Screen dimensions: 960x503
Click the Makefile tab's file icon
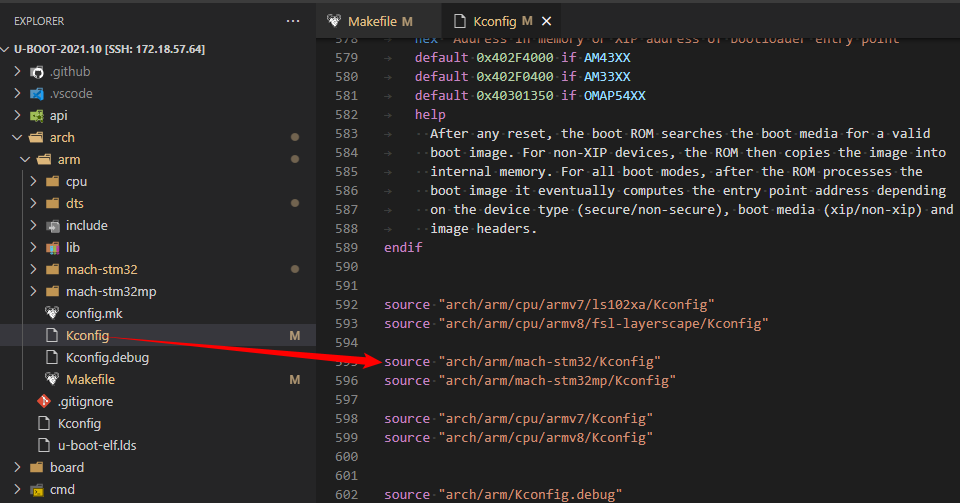(x=334, y=21)
